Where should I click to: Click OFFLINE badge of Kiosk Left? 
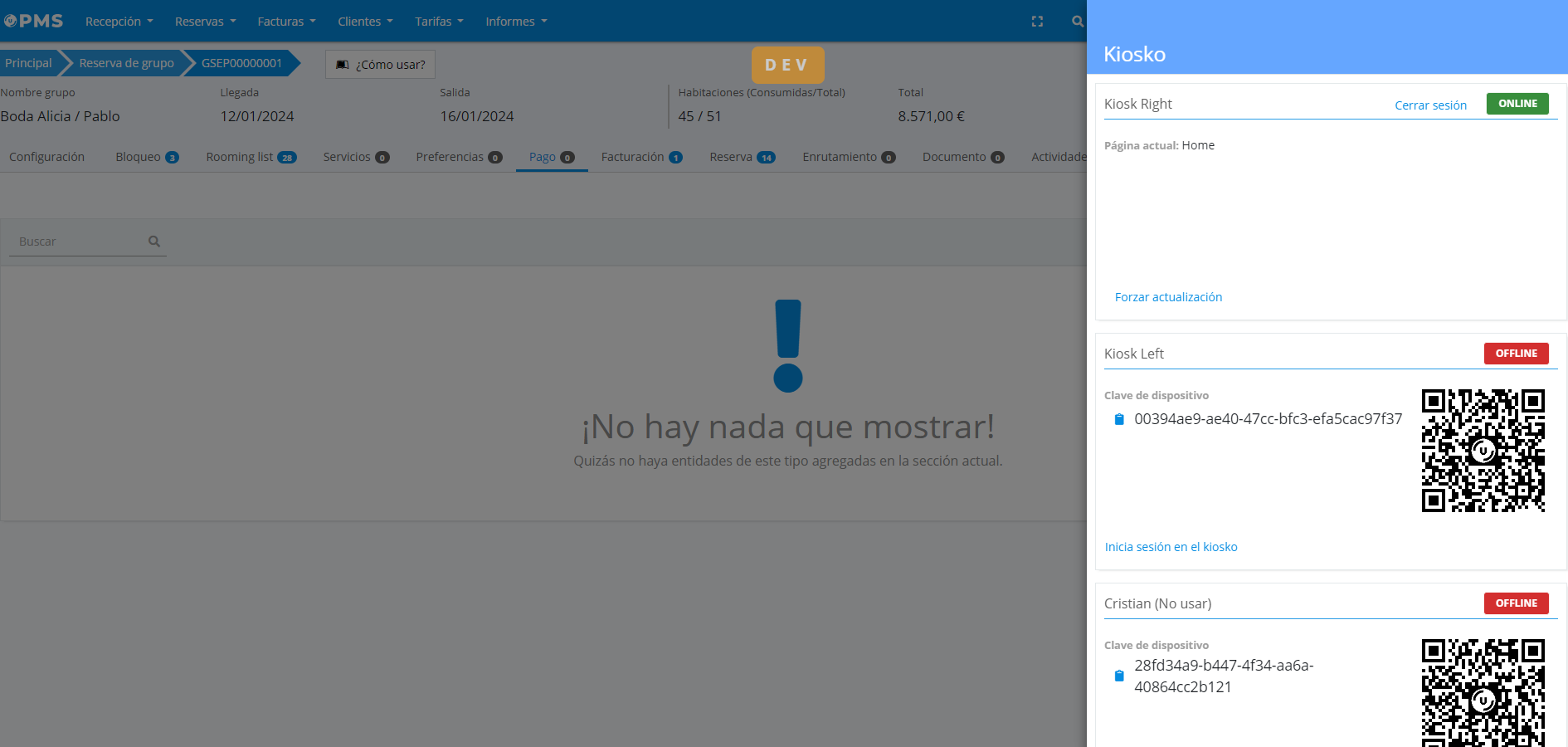click(x=1516, y=354)
